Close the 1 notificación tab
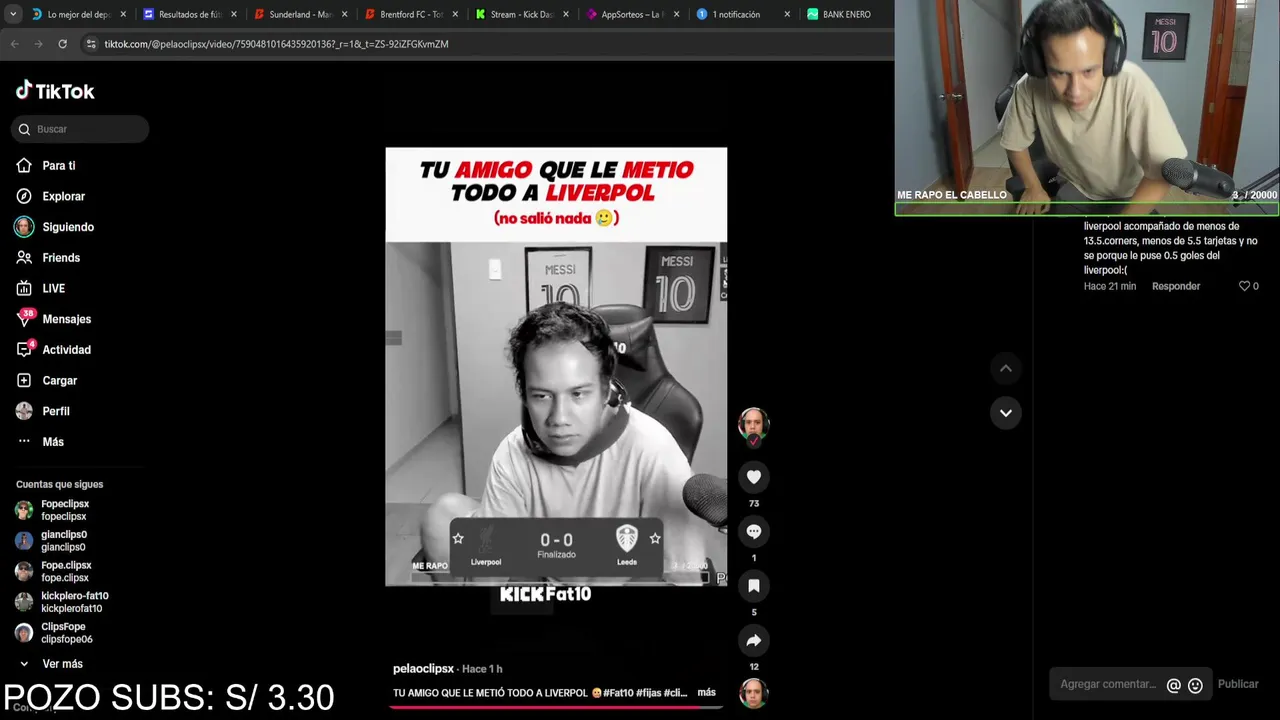Image resolution: width=1280 pixels, height=720 pixels. pyautogui.click(x=786, y=14)
